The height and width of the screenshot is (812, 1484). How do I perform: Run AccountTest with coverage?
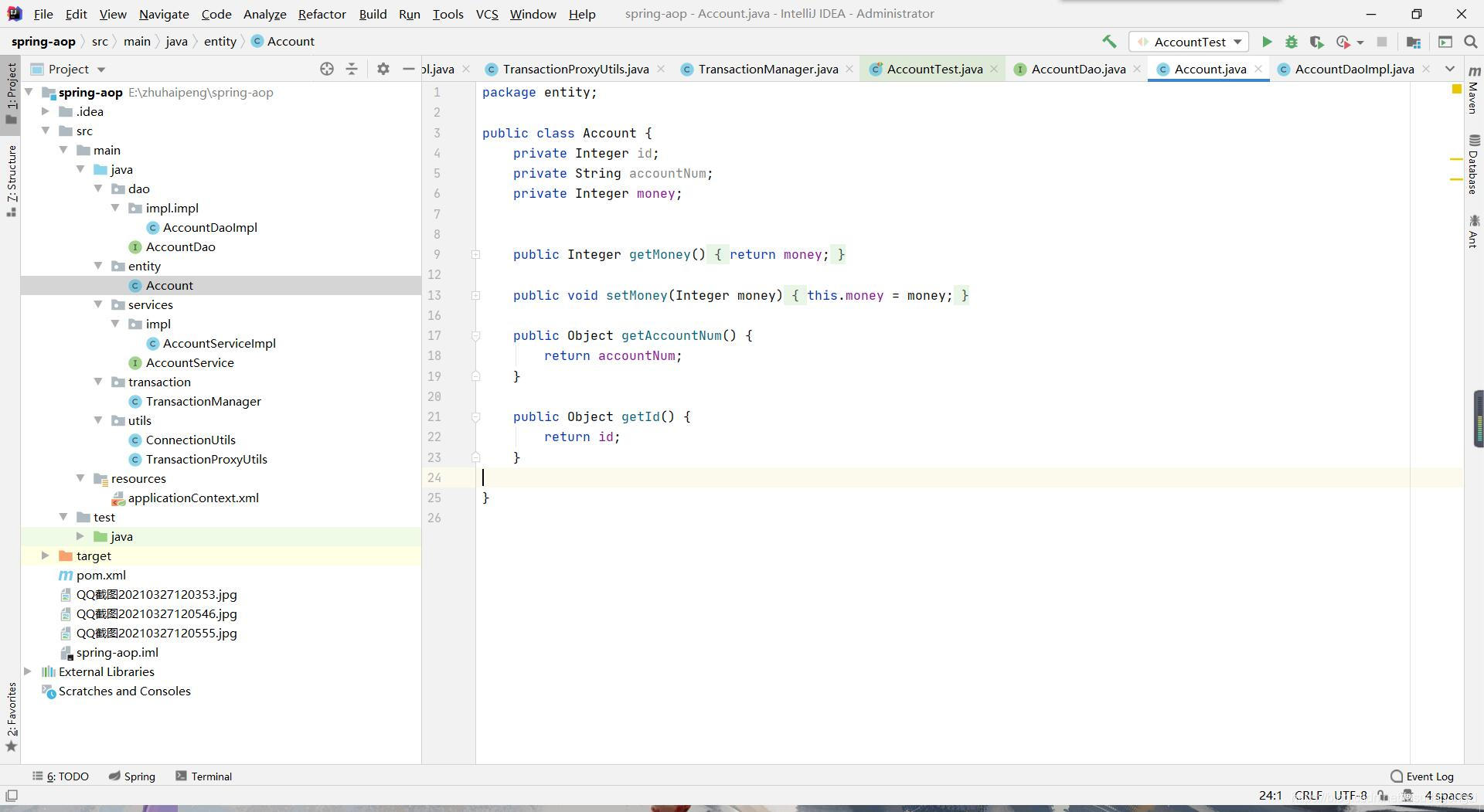[x=1316, y=42]
